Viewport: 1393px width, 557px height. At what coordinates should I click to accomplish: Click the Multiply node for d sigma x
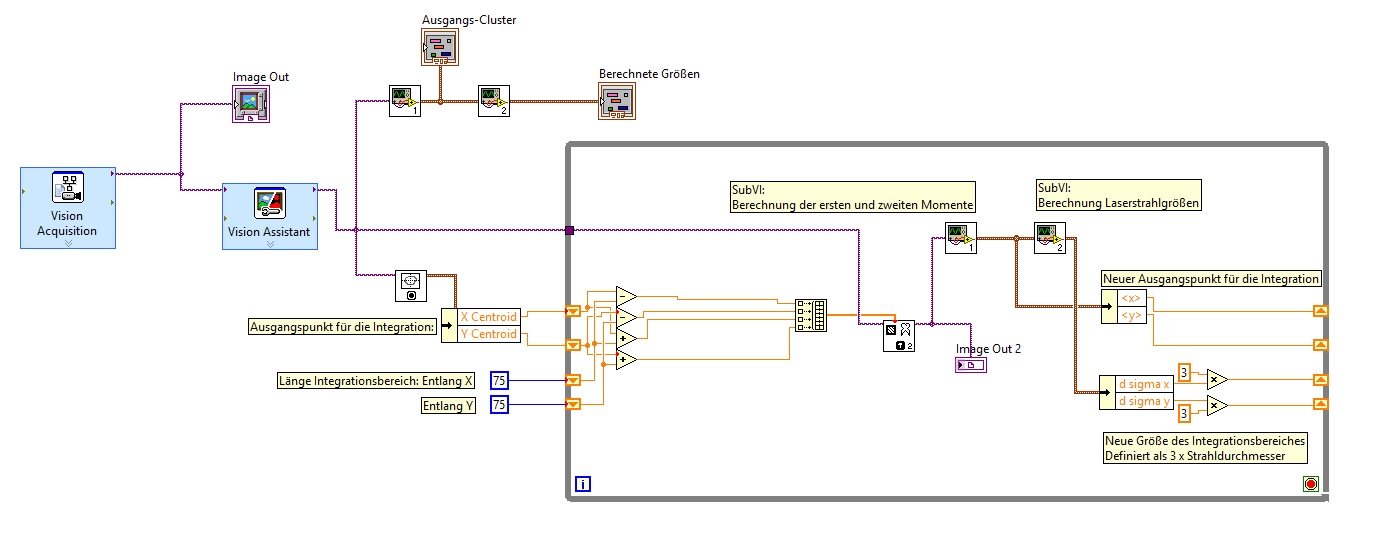pos(1216,379)
